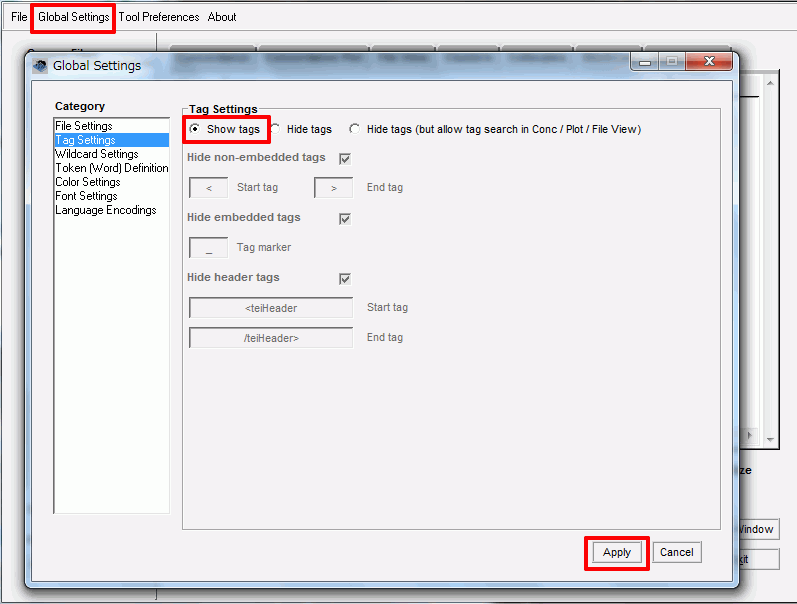Toggle Hide embedded tags checkbox
Viewport: 797px width, 604px height.
[345, 218]
